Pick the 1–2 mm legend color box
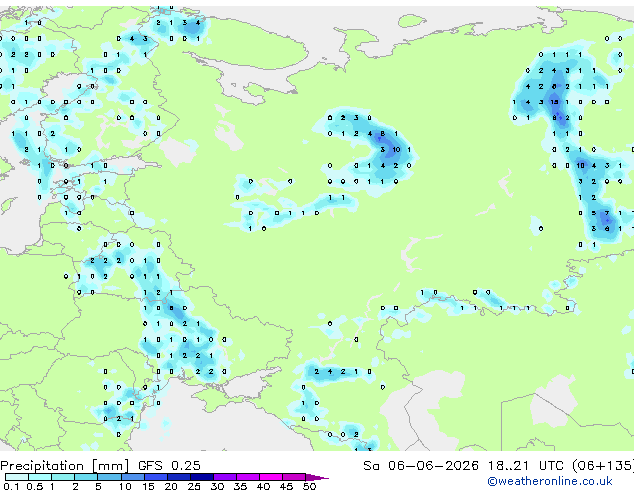 pyautogui.click(x=63, y=477)
